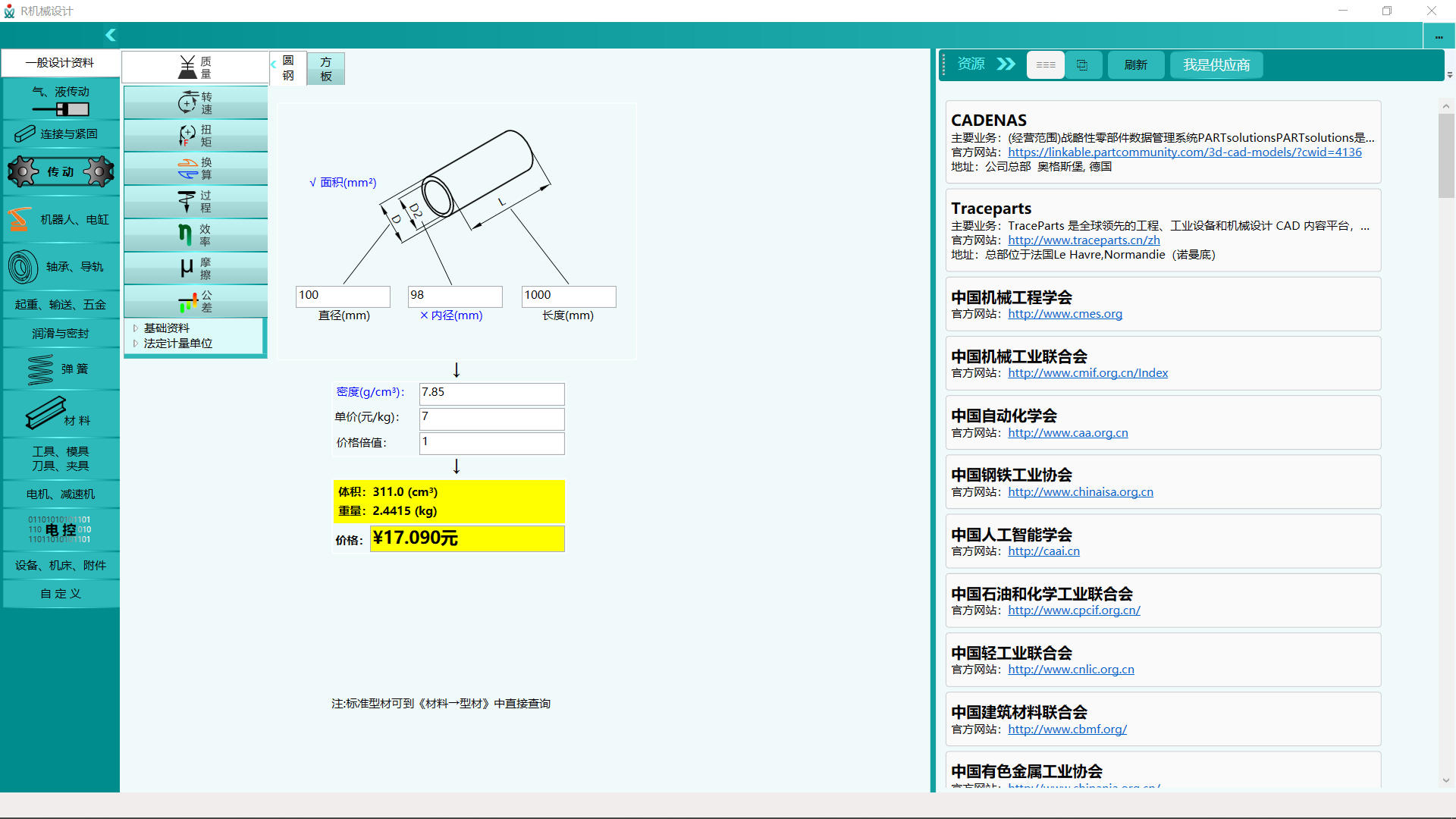Switch resources to list view mode
1456x819 pixels.
1046,65
